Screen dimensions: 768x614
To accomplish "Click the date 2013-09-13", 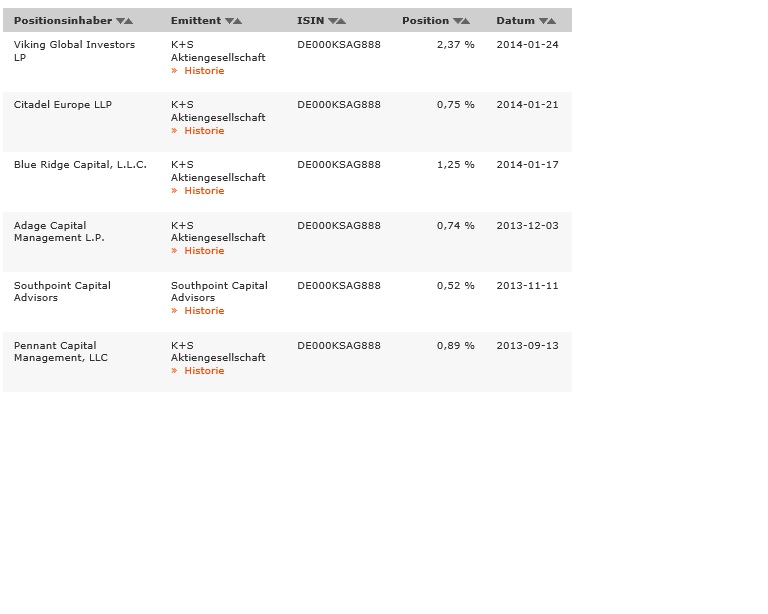I will [528, 346].
